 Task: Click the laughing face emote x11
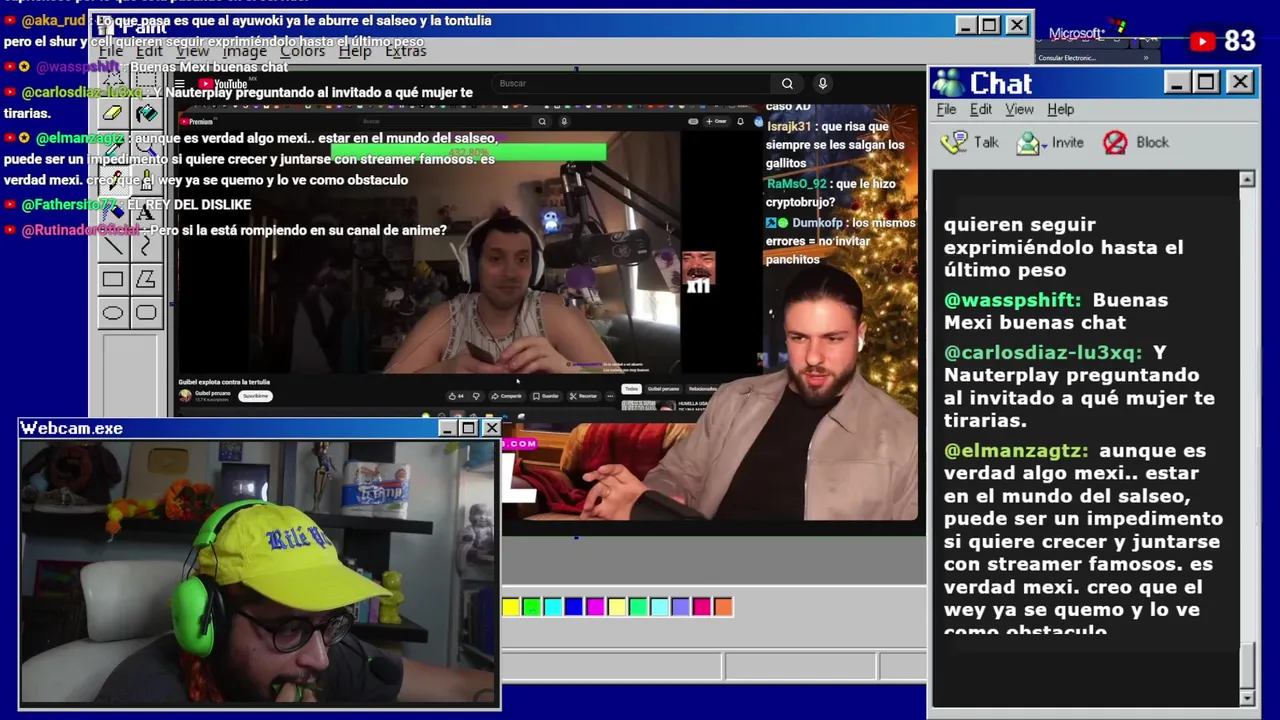pyautogui.click(x=699, y=271)
